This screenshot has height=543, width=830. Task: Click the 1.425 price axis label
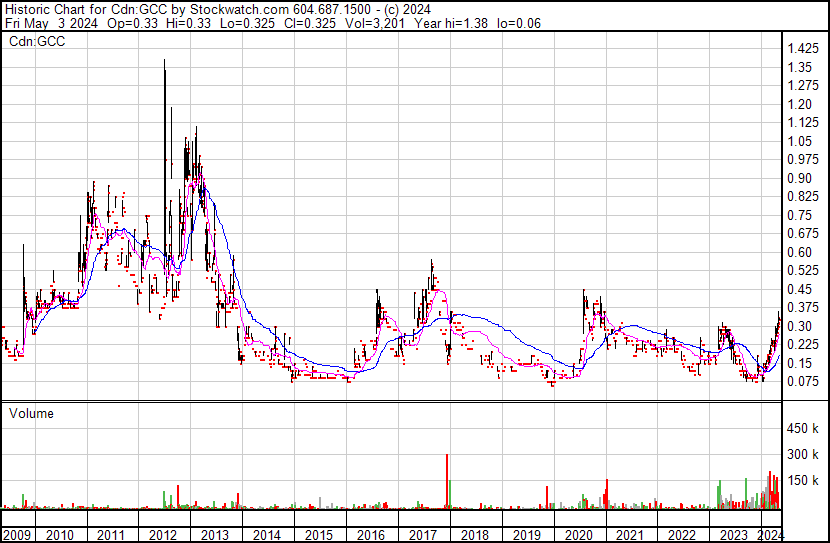coord(803,49)
